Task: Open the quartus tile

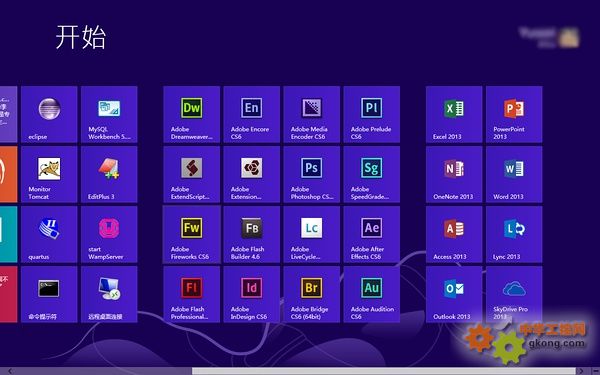Action: [x=49, y=234]
